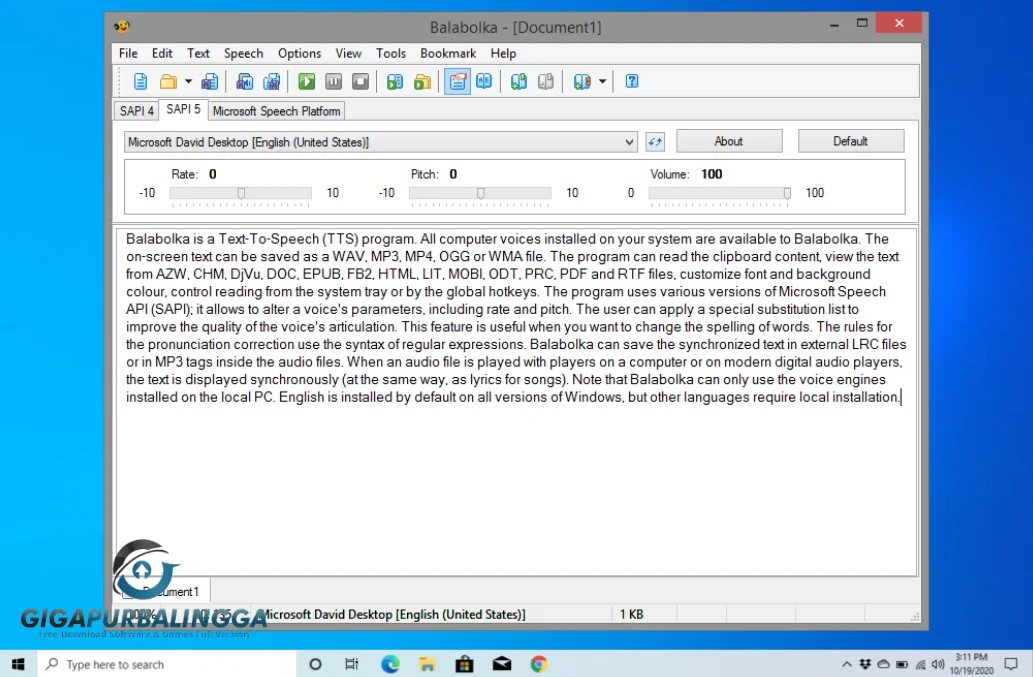Open the Bookmark menu
The width and height of the screenshot is (1033, 677).
pyautogui.click(x=448, y=53)
